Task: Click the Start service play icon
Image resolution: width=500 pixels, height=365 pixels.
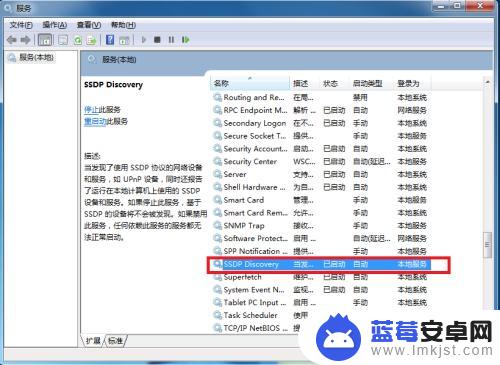Action: [144, 40]
